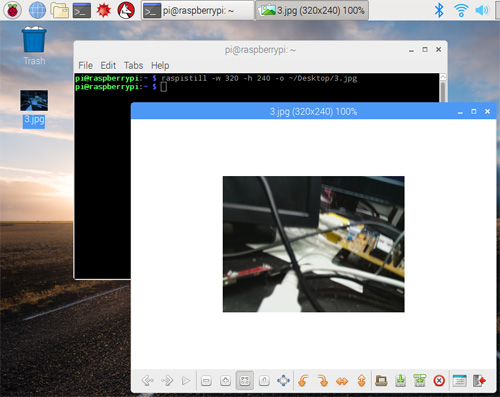Screen dimensions: 500x397
Task: Maximize the terminal window
Action: (x=425, y=50)
